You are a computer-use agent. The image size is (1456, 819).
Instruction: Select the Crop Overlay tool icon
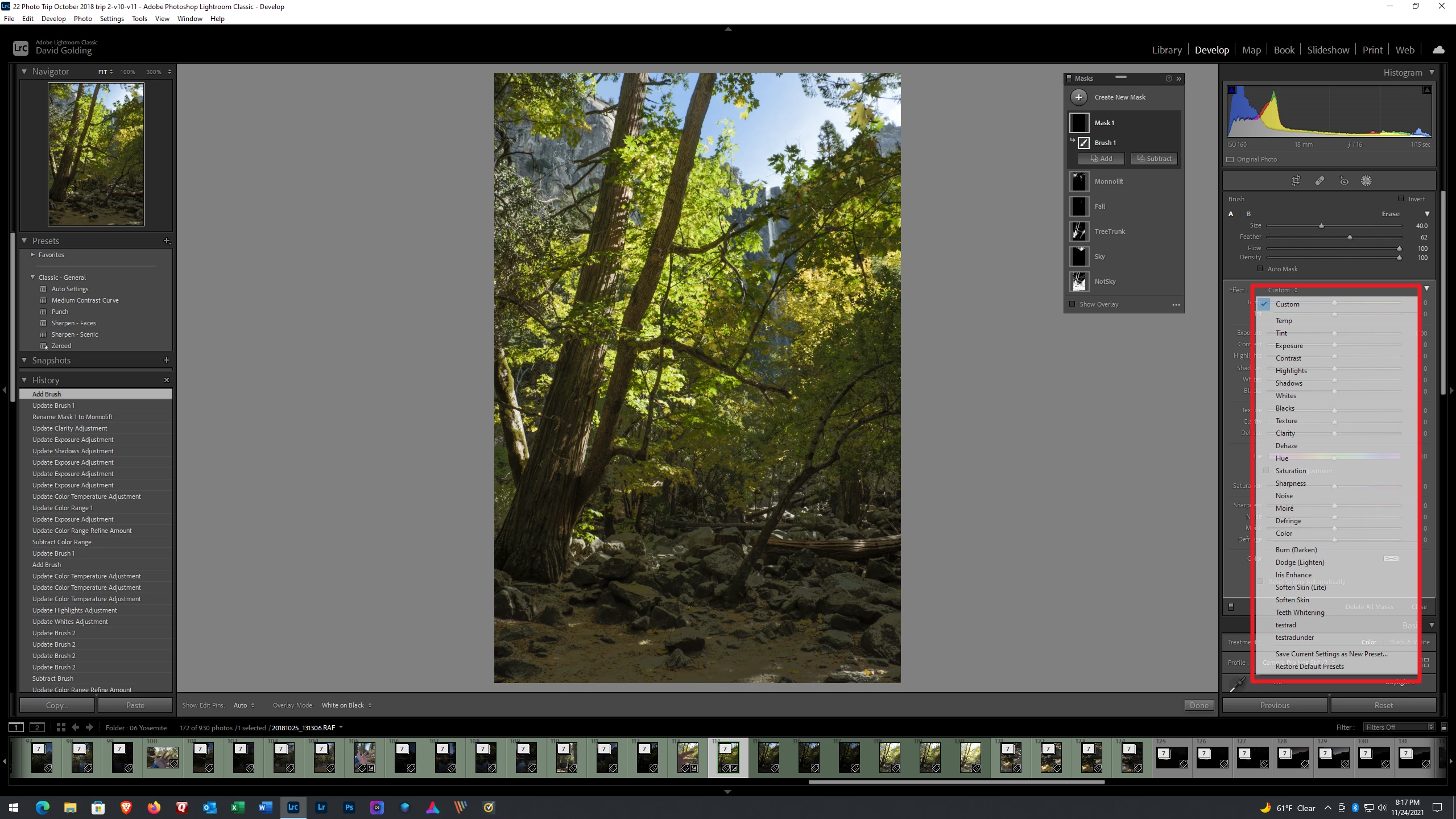[1296, 181]
